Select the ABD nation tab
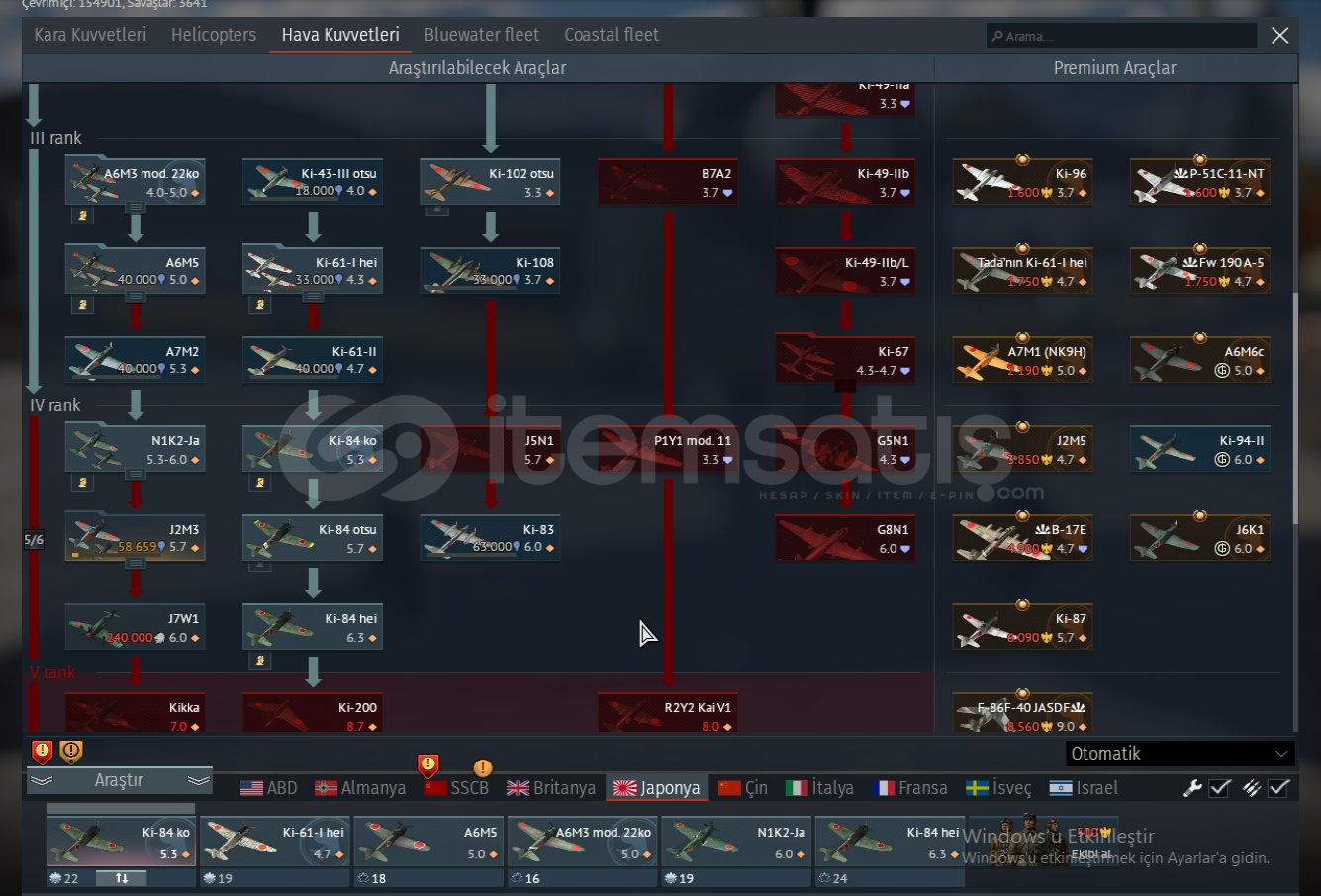Image resolution: width=1321 pixels, height=896 pixels. click(x=269, y=788)
